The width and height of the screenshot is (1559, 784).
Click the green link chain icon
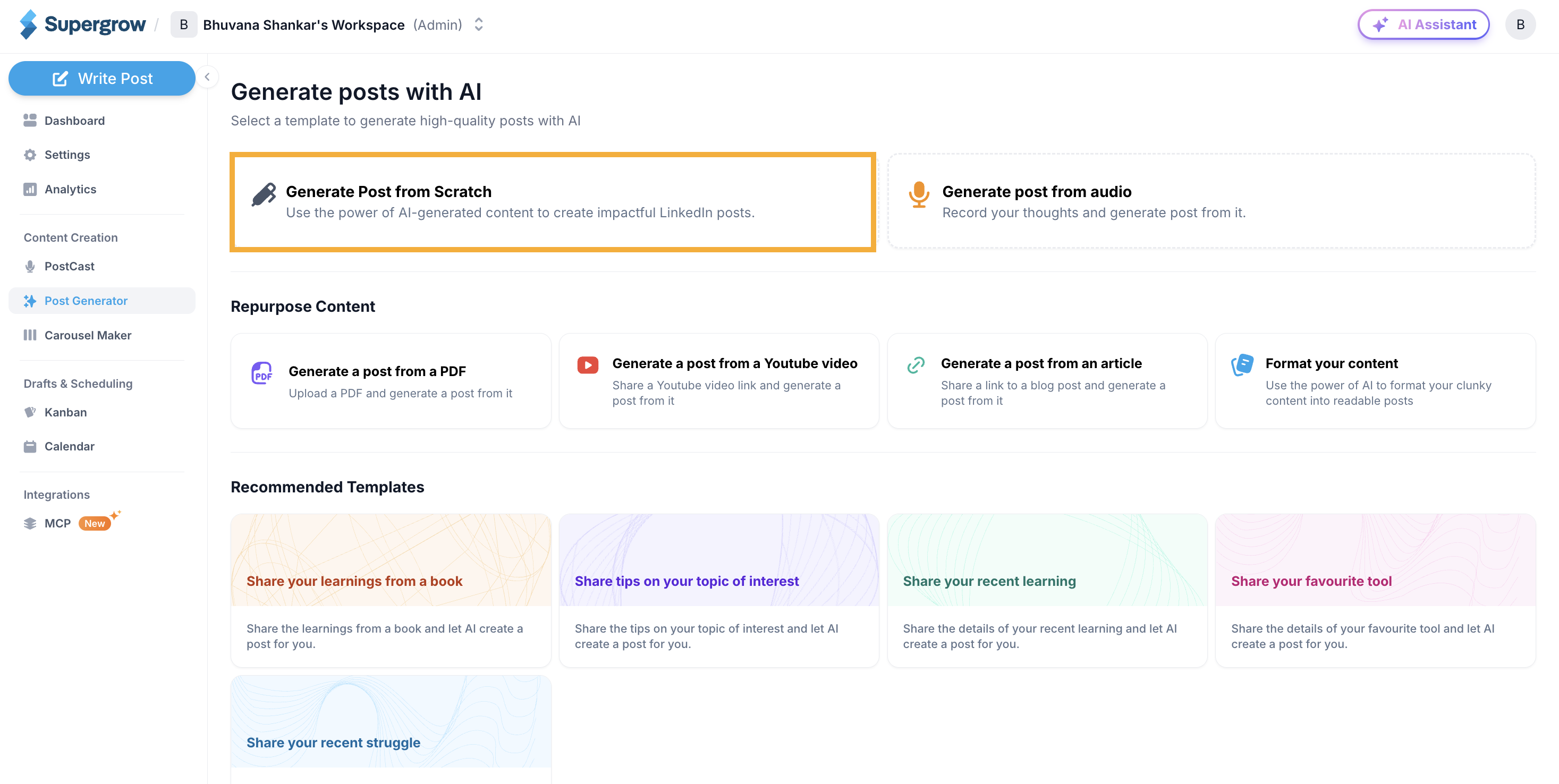916,365
